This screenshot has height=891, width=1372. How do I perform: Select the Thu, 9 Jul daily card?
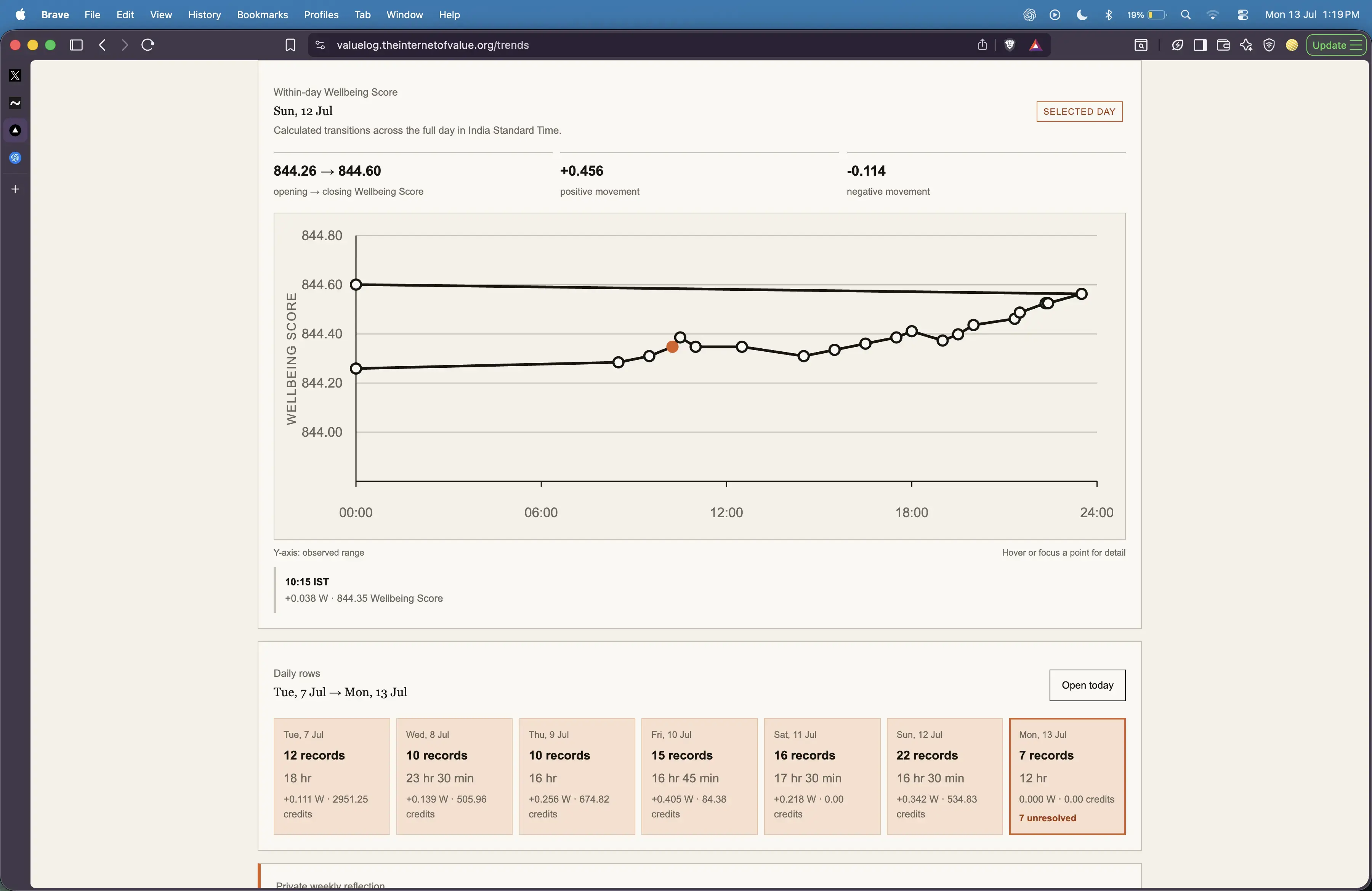point(577,776)
